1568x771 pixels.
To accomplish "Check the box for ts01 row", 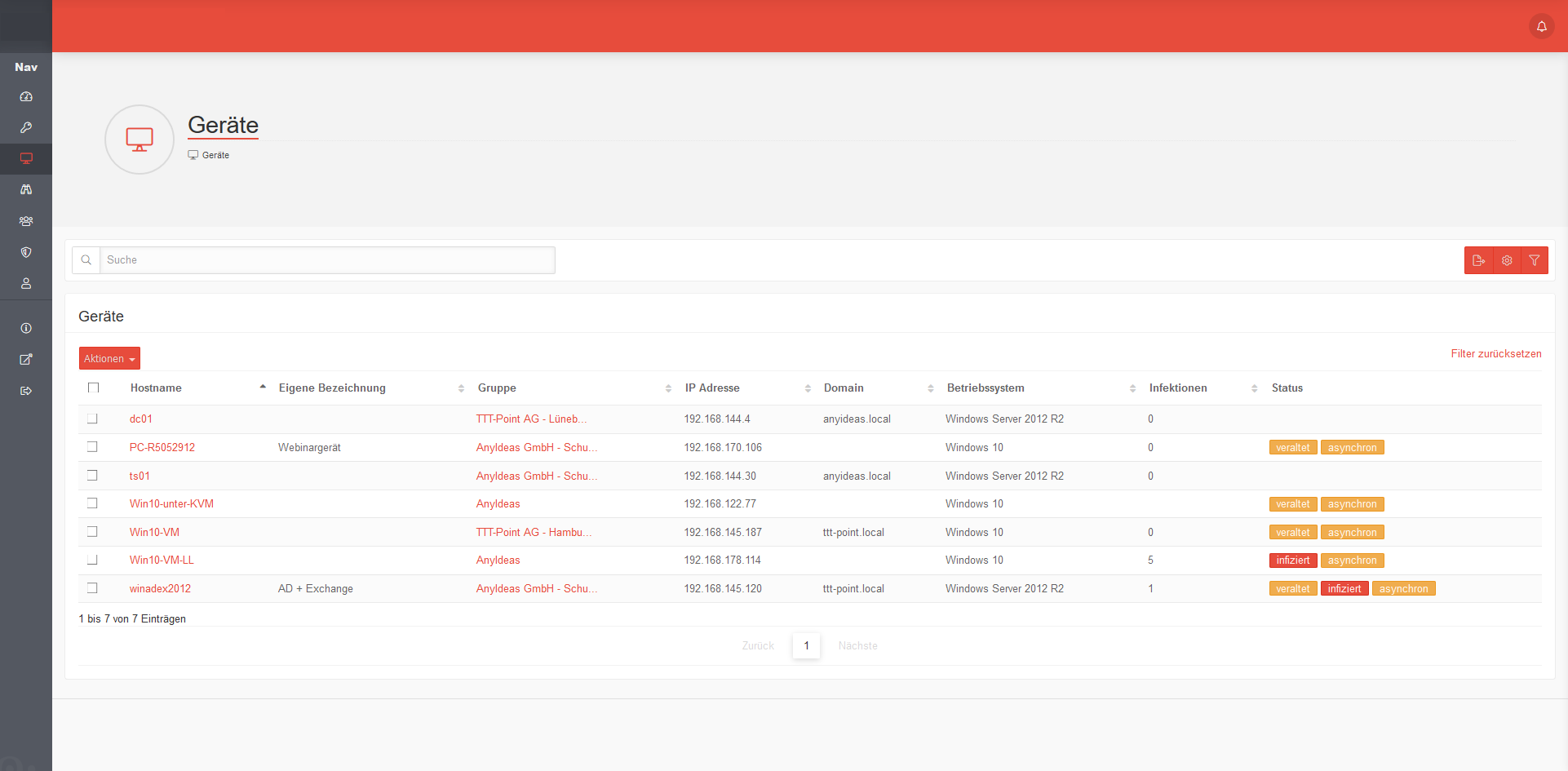I will pyautogui.click(x=92, y=476).
